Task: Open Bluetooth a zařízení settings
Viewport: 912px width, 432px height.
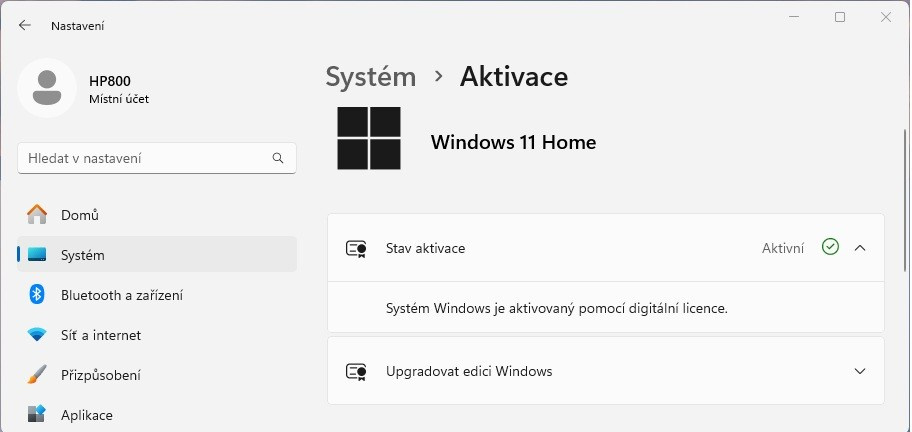Action: [121, 295]
